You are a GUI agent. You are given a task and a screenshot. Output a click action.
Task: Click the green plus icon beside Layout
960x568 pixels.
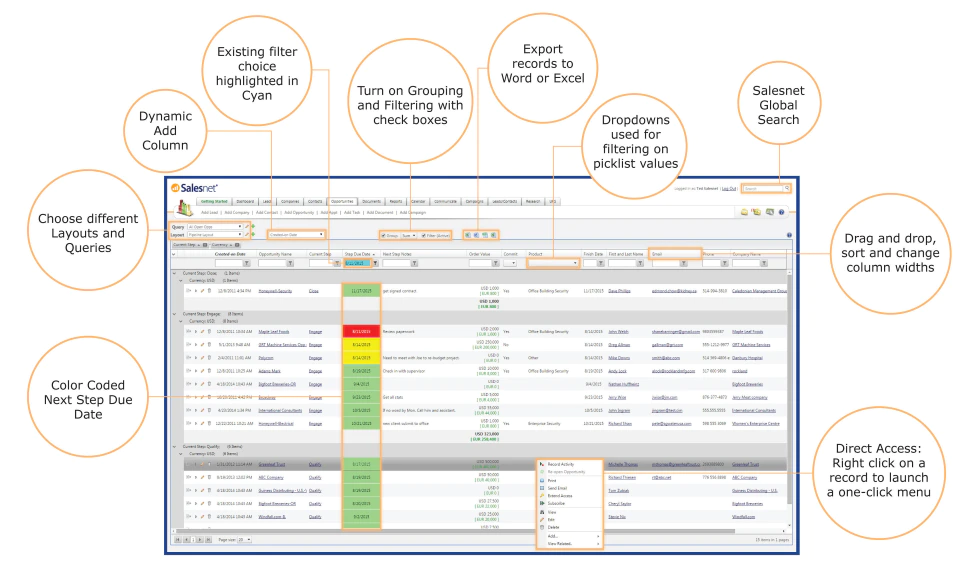(x=253, y=234)
